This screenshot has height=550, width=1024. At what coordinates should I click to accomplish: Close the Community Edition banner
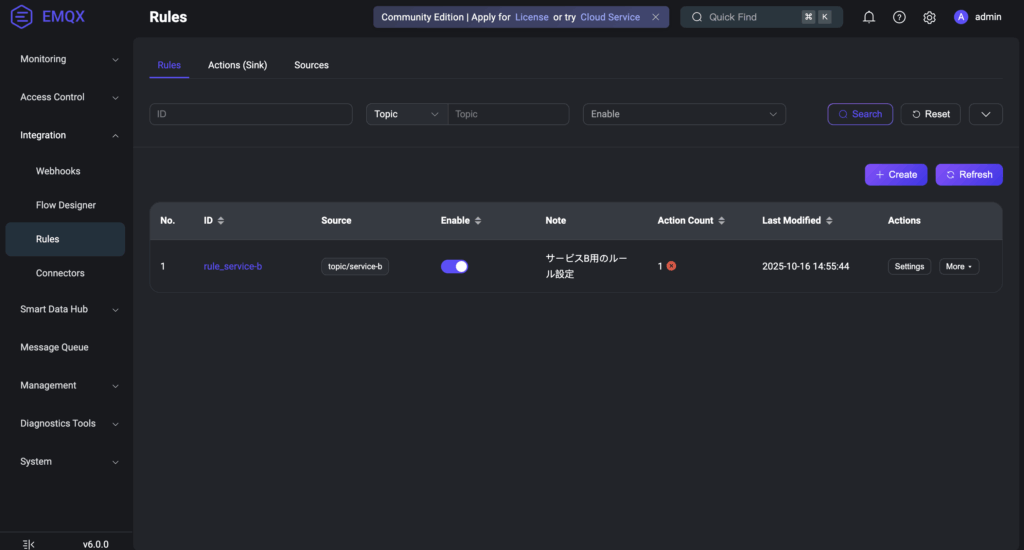(655, 17)
